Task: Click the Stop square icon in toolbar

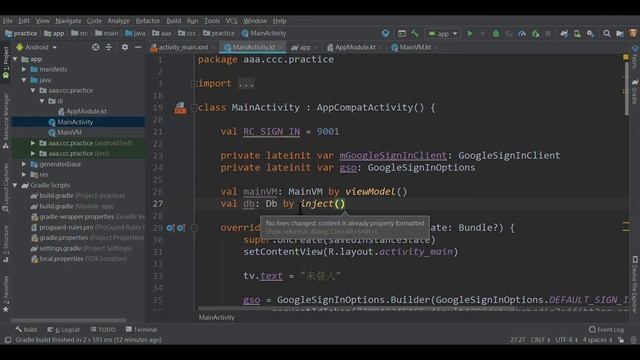Action: coord(549,33)
